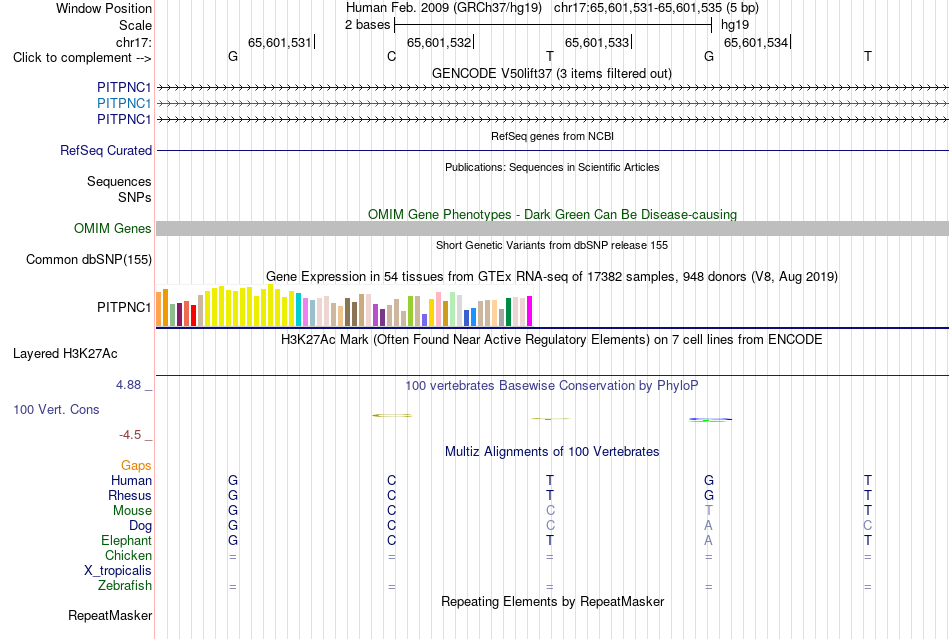The width and height of the screenshot is (950, 639).
Task: Click 'Short Genetic Variants from dbSNP release 155'
Action: pos(552,245)
